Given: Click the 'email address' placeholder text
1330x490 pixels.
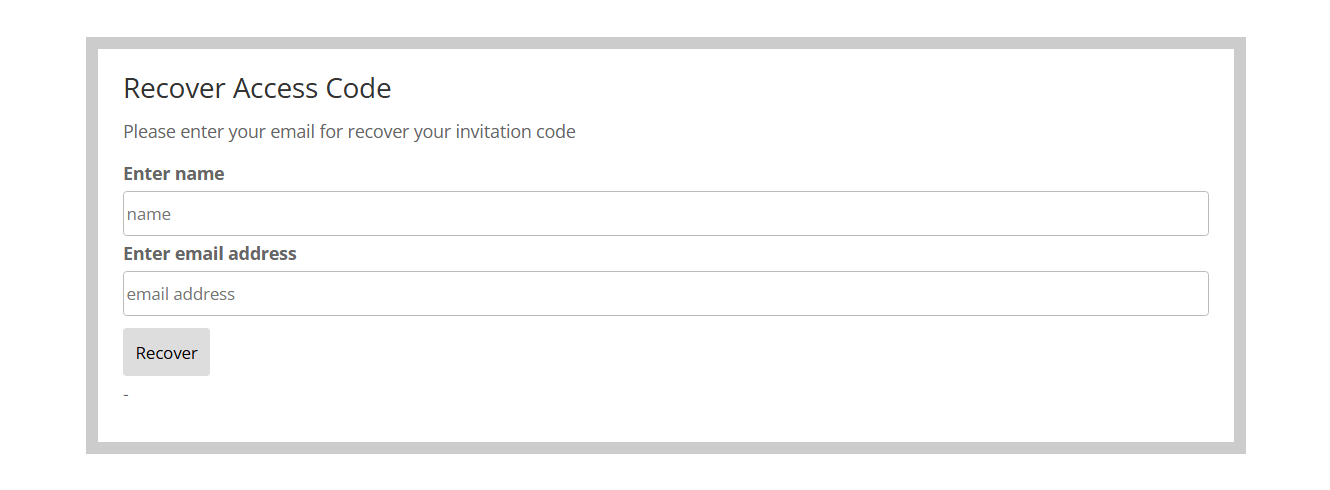Looking at the screenshot, I should pos(181,294).
